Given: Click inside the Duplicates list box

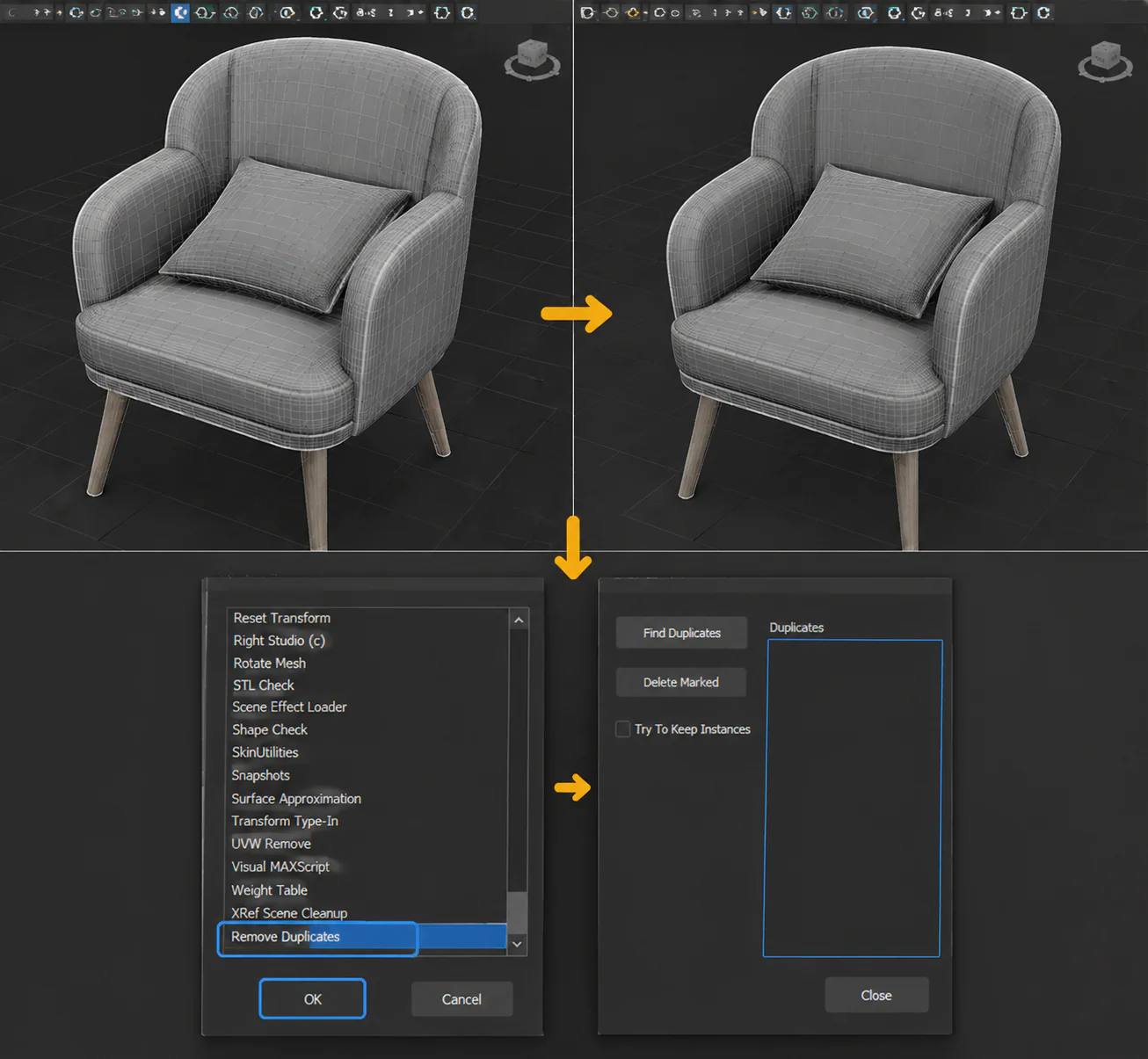Looking at the screenshot, I should coord(853,798).
